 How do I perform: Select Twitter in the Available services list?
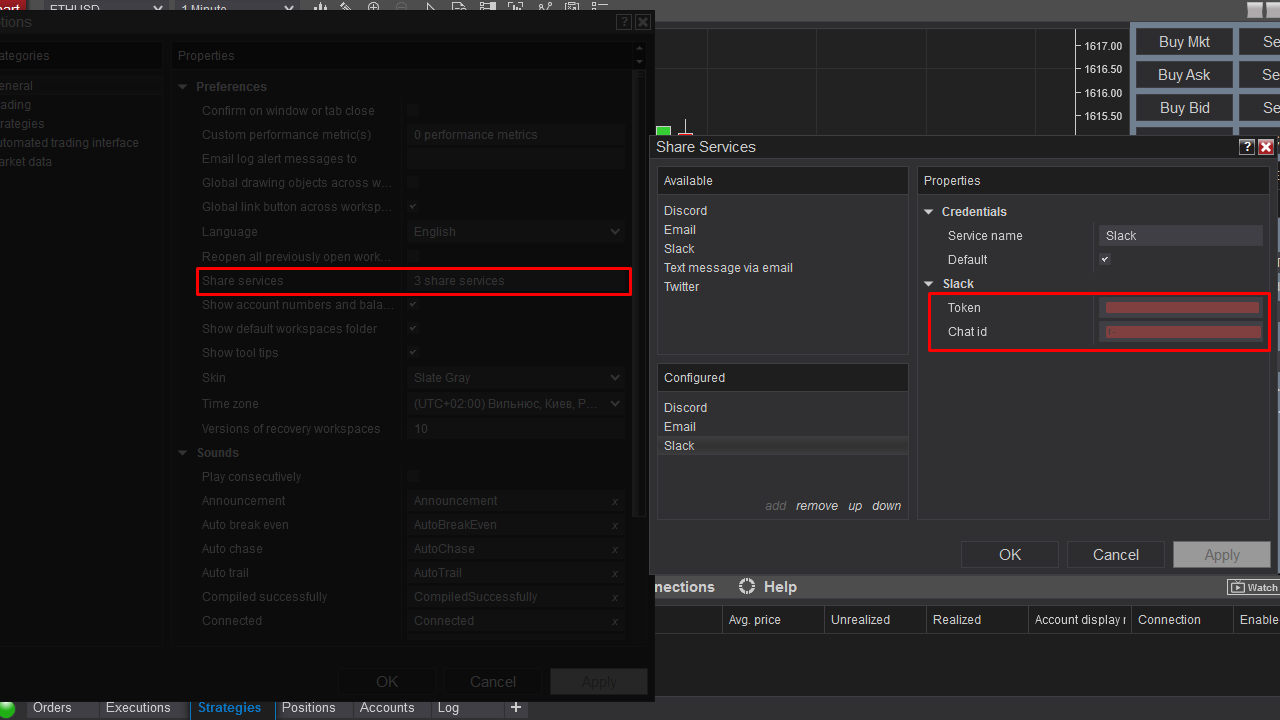(x=682, y=287)
